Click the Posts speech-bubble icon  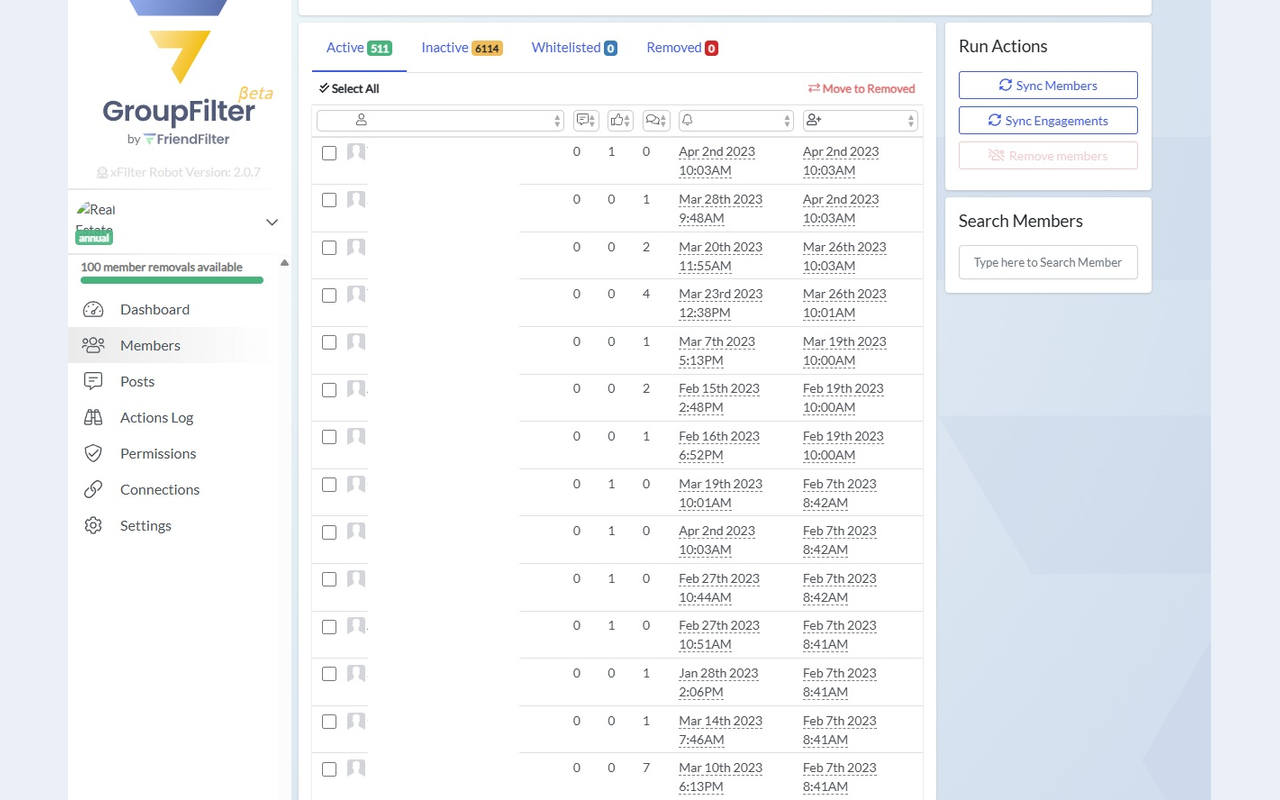pyautogui.click(x=93, y=381)
